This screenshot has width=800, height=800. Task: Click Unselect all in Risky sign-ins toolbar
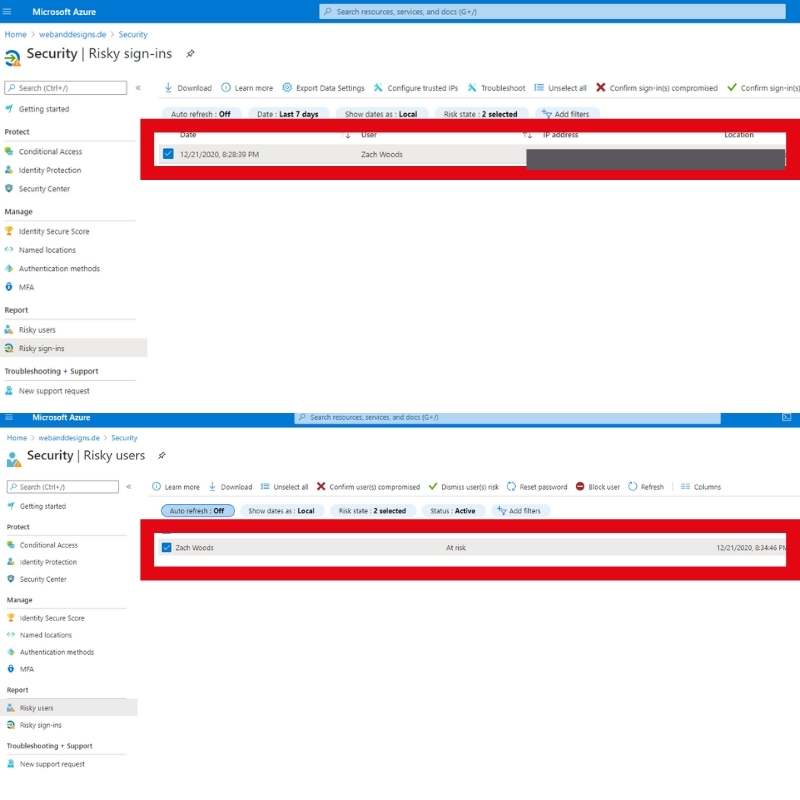click(560, 88)
